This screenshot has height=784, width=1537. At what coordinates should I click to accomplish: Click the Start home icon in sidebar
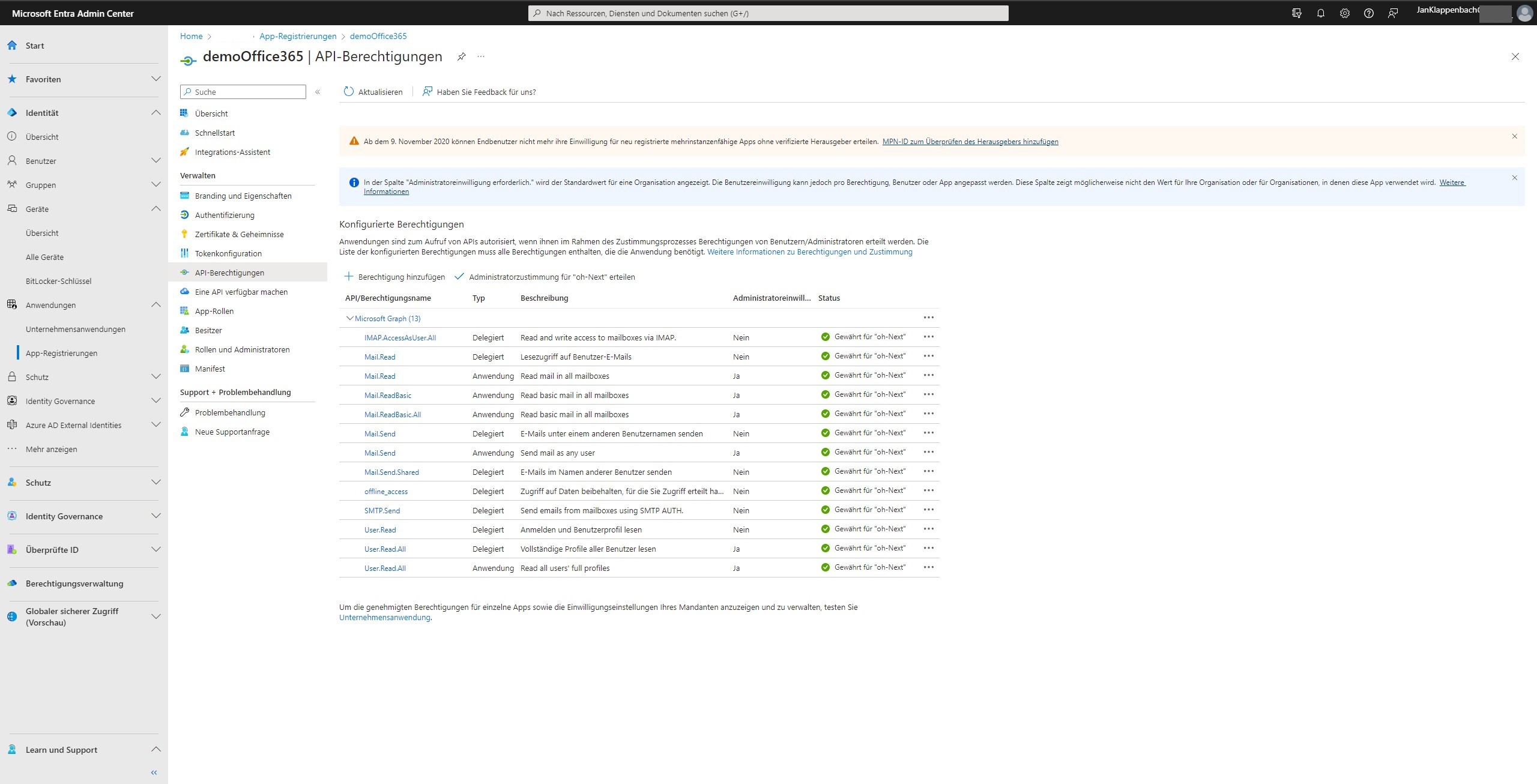tap(12, 46)
